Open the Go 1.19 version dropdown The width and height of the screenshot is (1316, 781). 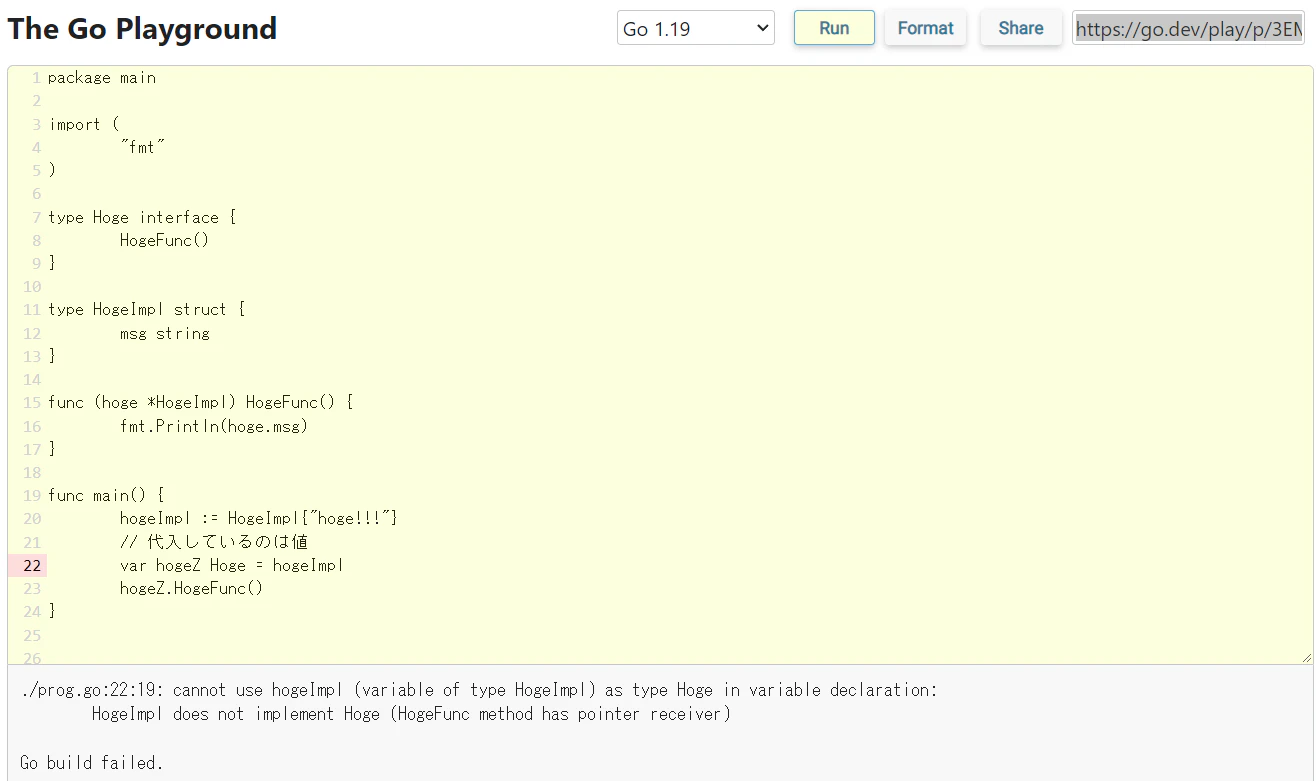pyautogui.click(x=696, y=29)
